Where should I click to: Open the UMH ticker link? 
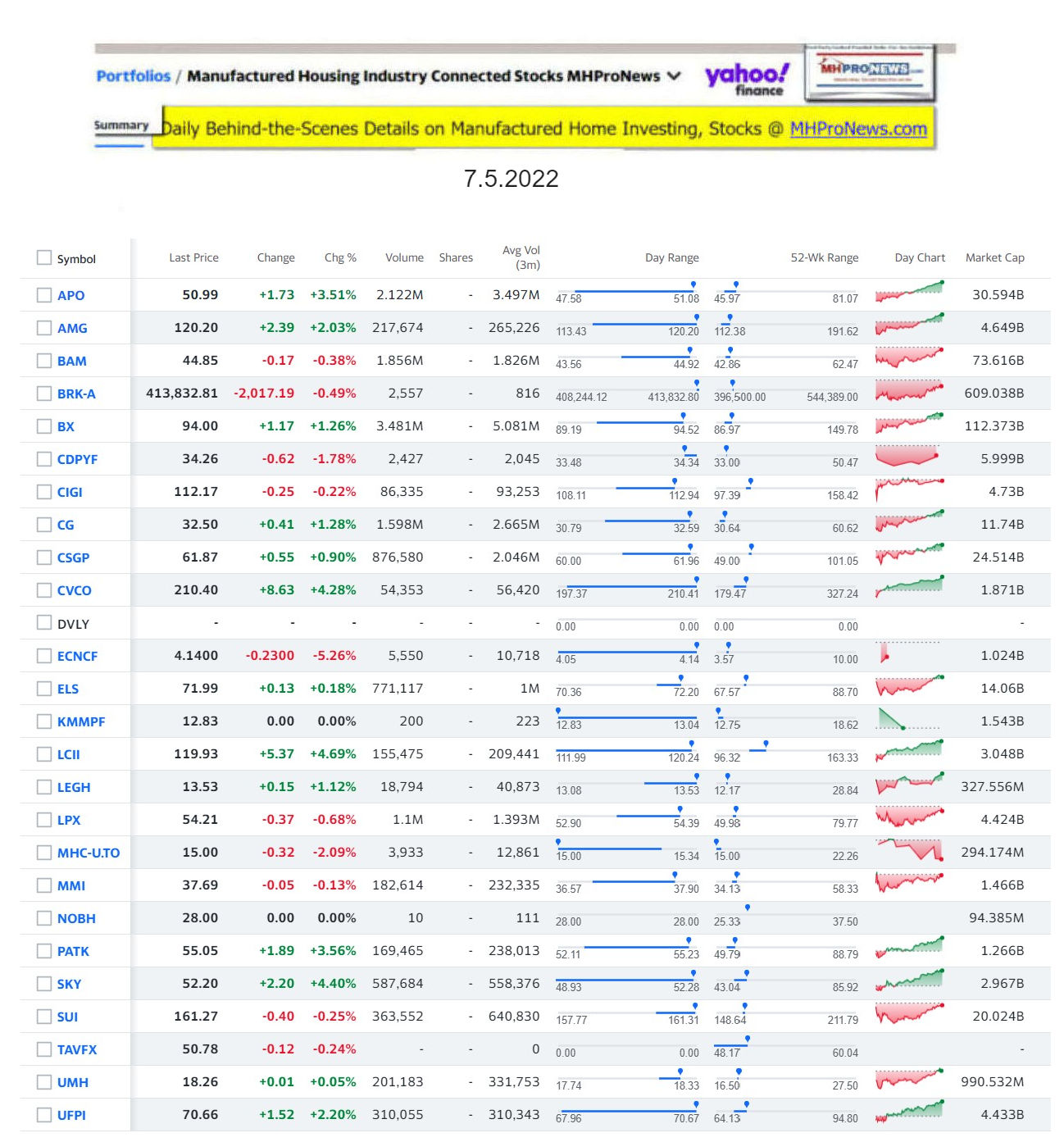tap(73, 1082)
